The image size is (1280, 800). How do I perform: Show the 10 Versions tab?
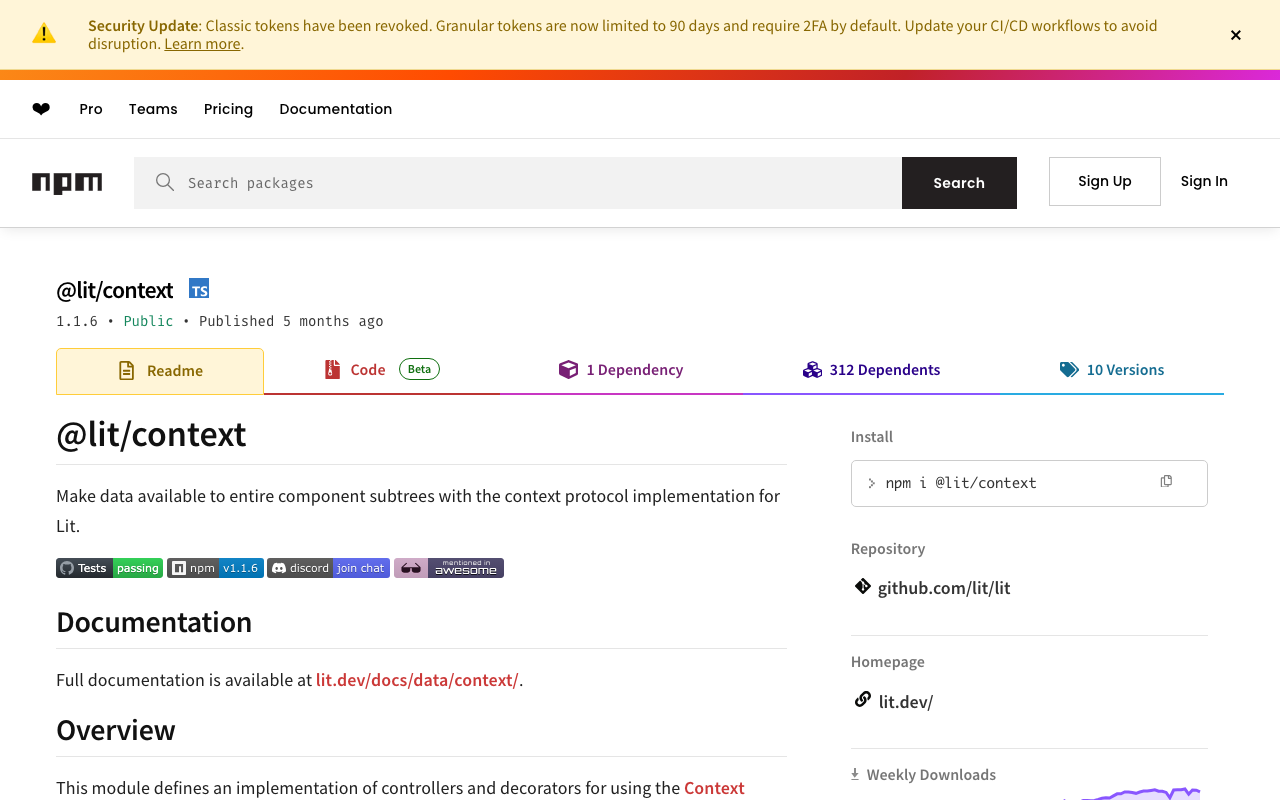[x=1112, y=370]
